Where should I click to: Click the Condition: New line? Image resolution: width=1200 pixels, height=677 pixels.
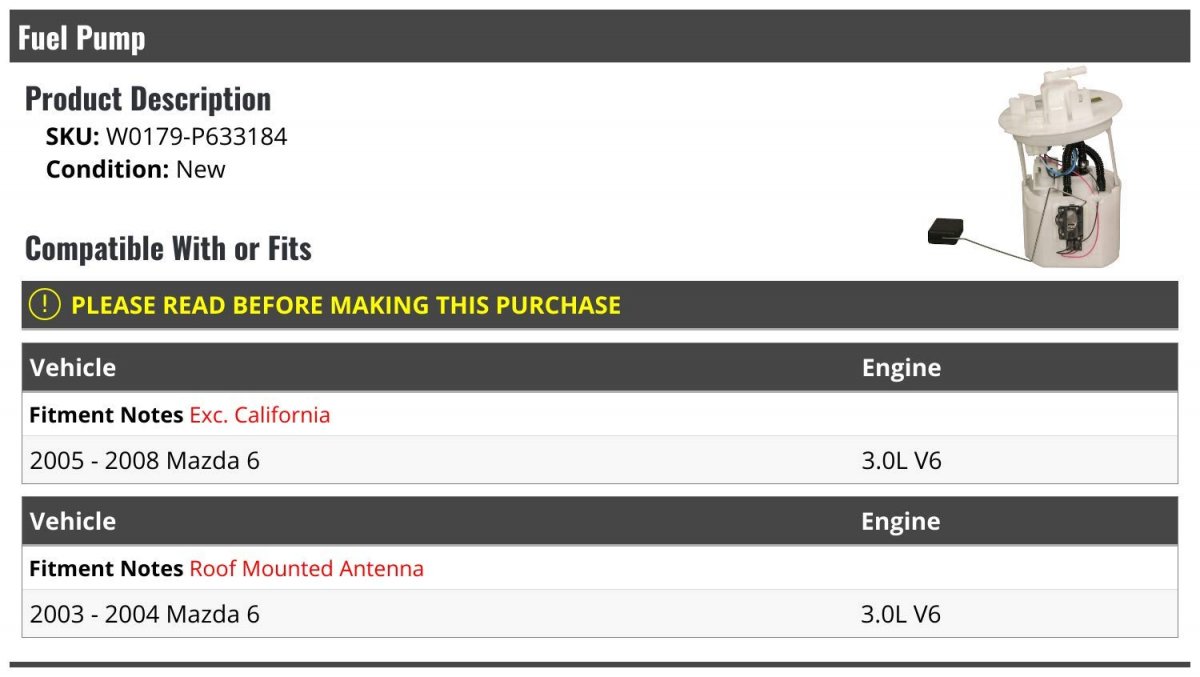pos(136,169)
